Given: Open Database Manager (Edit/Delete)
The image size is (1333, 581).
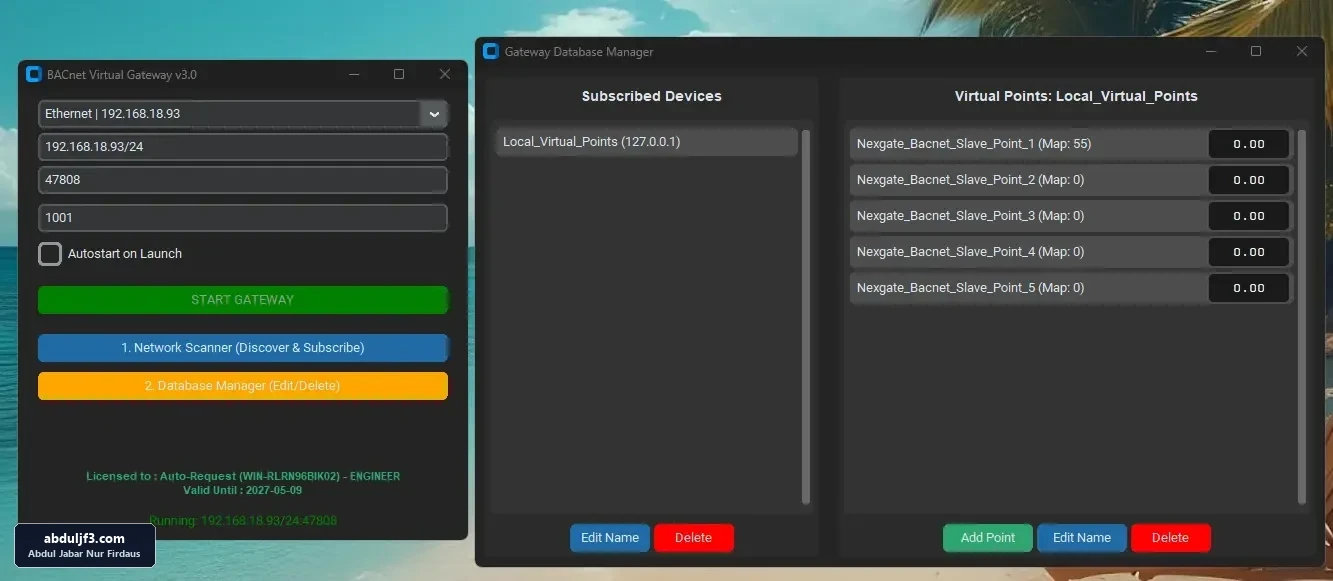Looking at the screenshot, I should (243, 386).
